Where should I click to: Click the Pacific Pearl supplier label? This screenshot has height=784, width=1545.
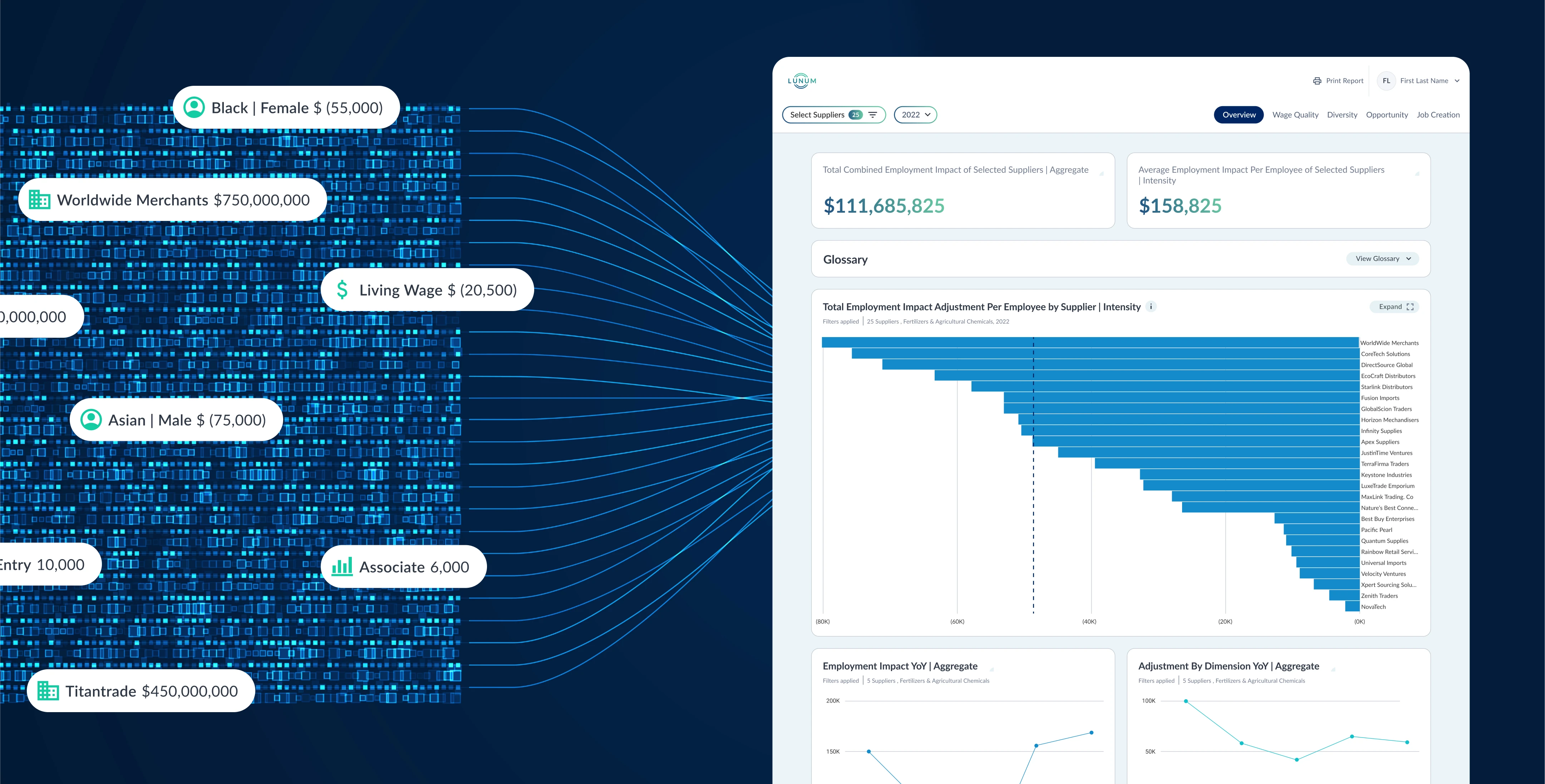coord(1377,530)
